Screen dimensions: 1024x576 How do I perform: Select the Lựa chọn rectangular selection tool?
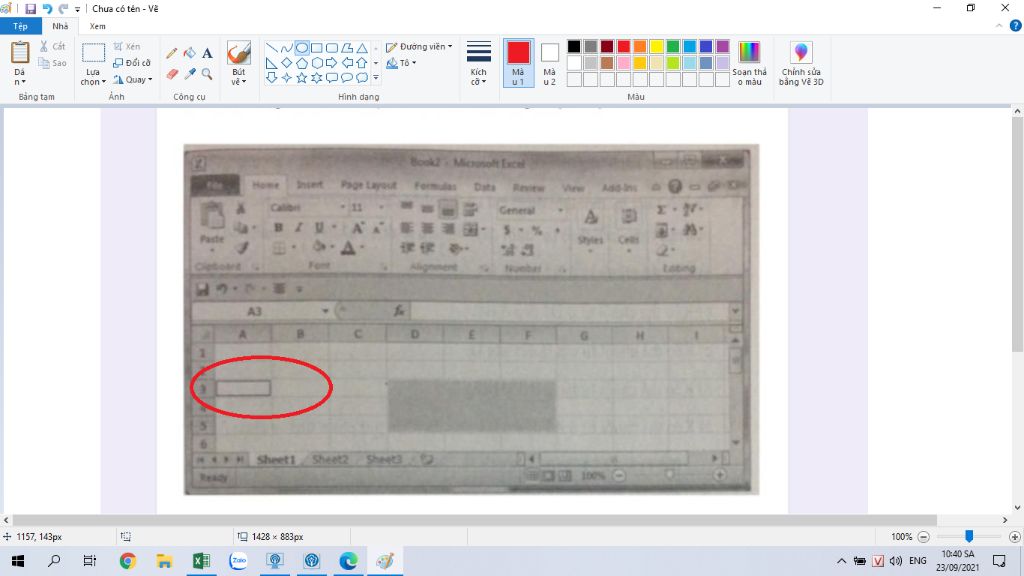coord(93,53)
